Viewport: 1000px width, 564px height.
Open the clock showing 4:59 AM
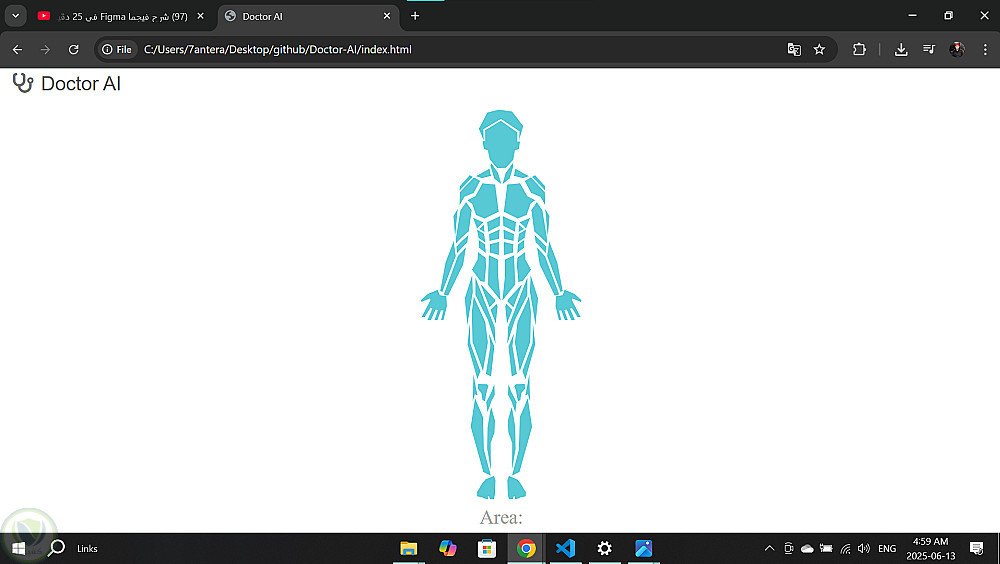point(930,549)
